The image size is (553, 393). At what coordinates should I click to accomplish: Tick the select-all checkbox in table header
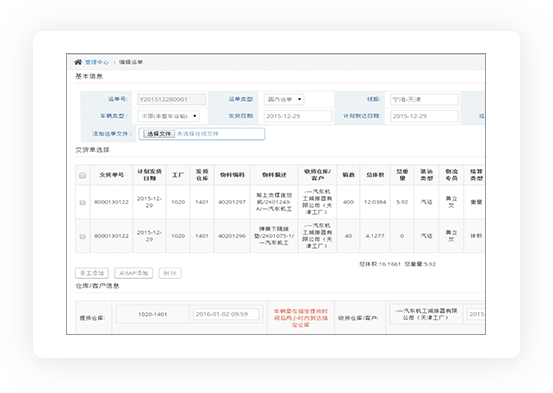[83, 175]
